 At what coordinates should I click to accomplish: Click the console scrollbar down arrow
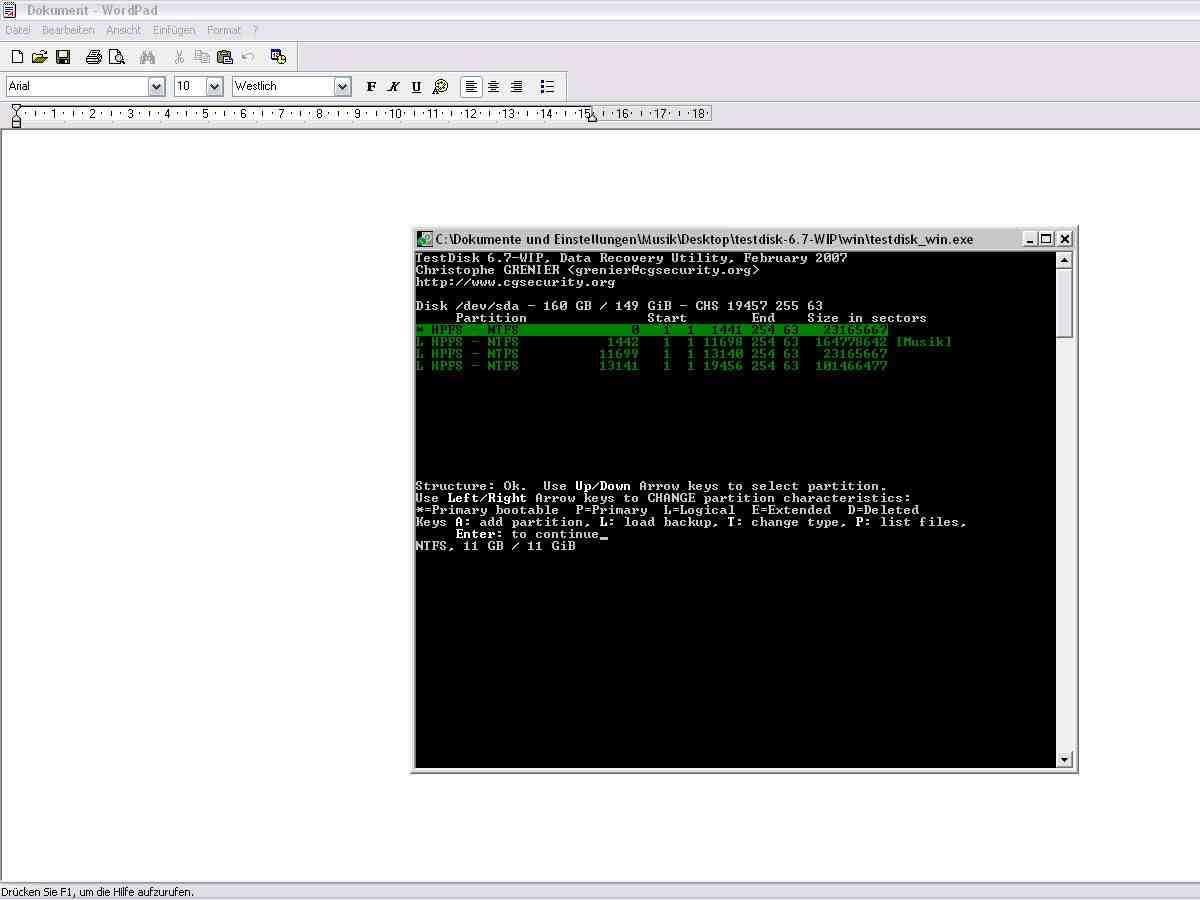click(1064, 760)
